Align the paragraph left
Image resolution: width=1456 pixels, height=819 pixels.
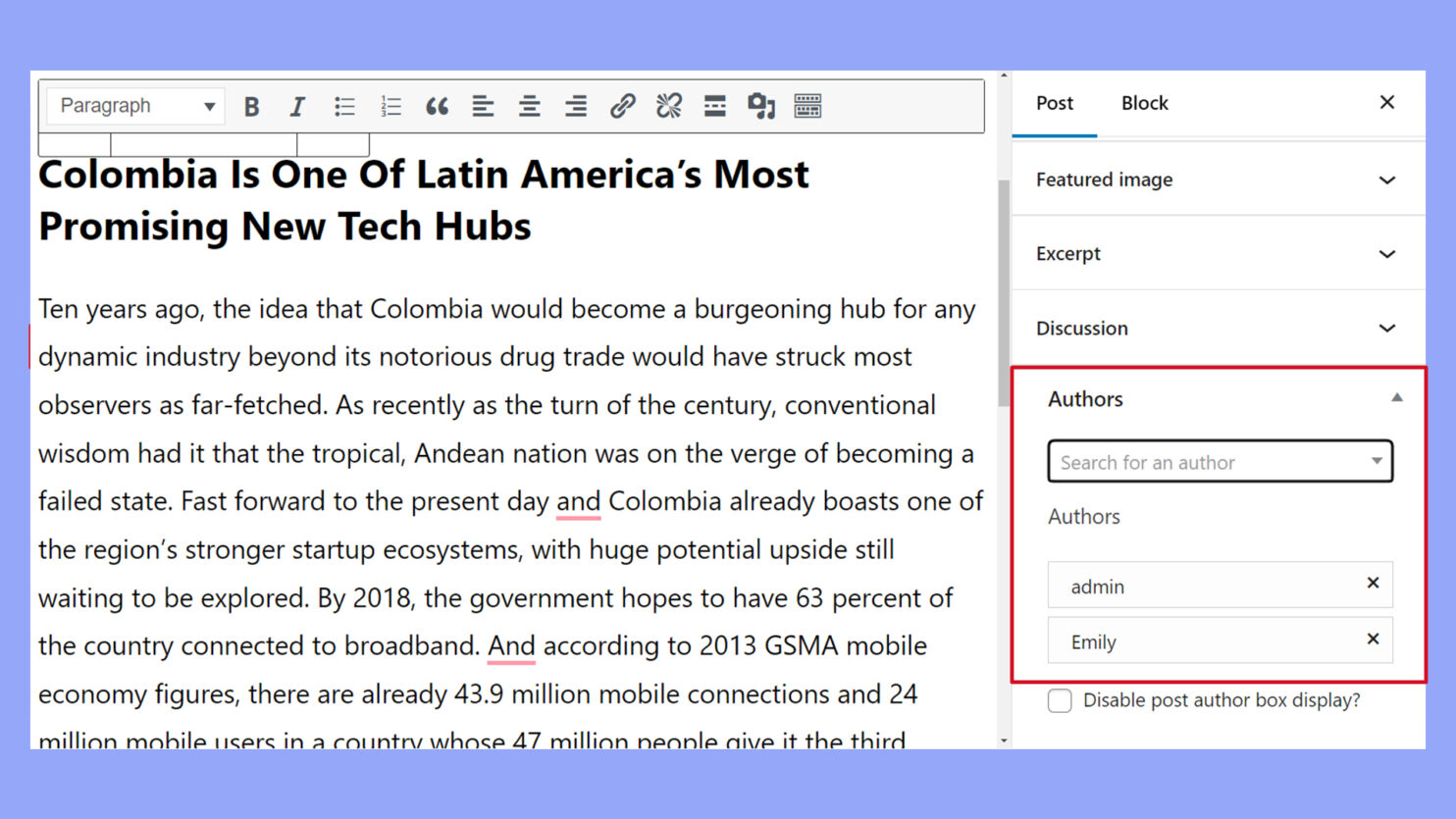coord(483,105)
